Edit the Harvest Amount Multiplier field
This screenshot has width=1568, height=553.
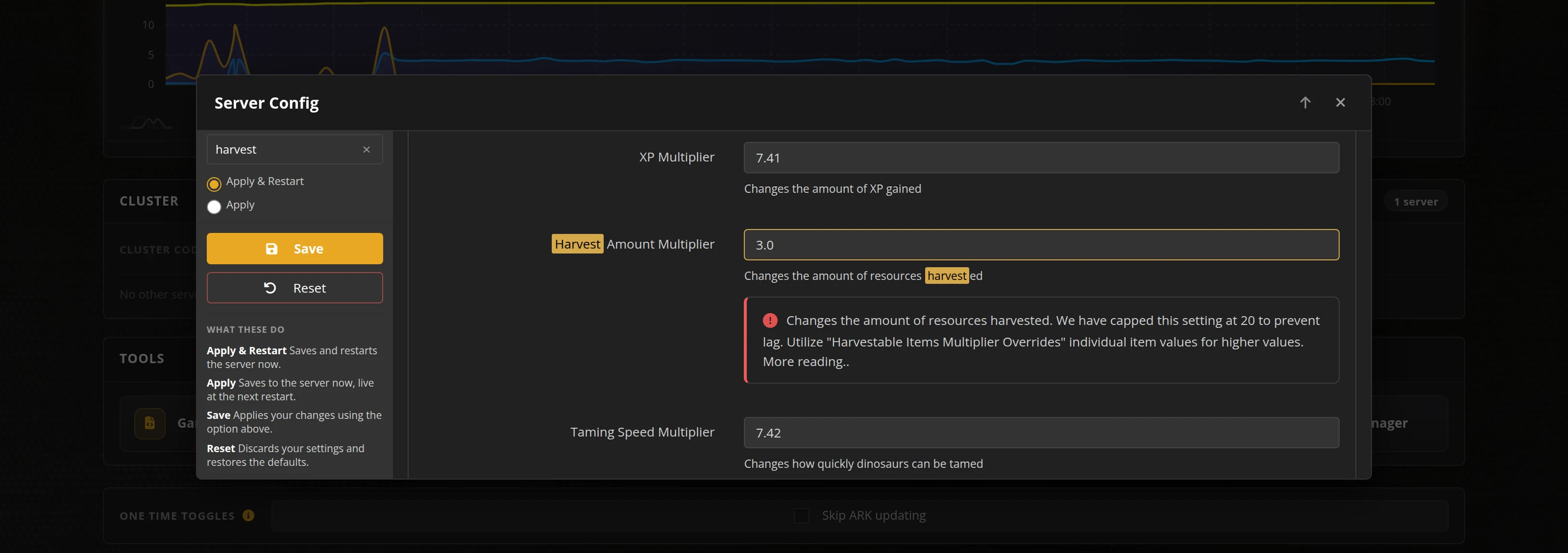[x=1041, y=244]
